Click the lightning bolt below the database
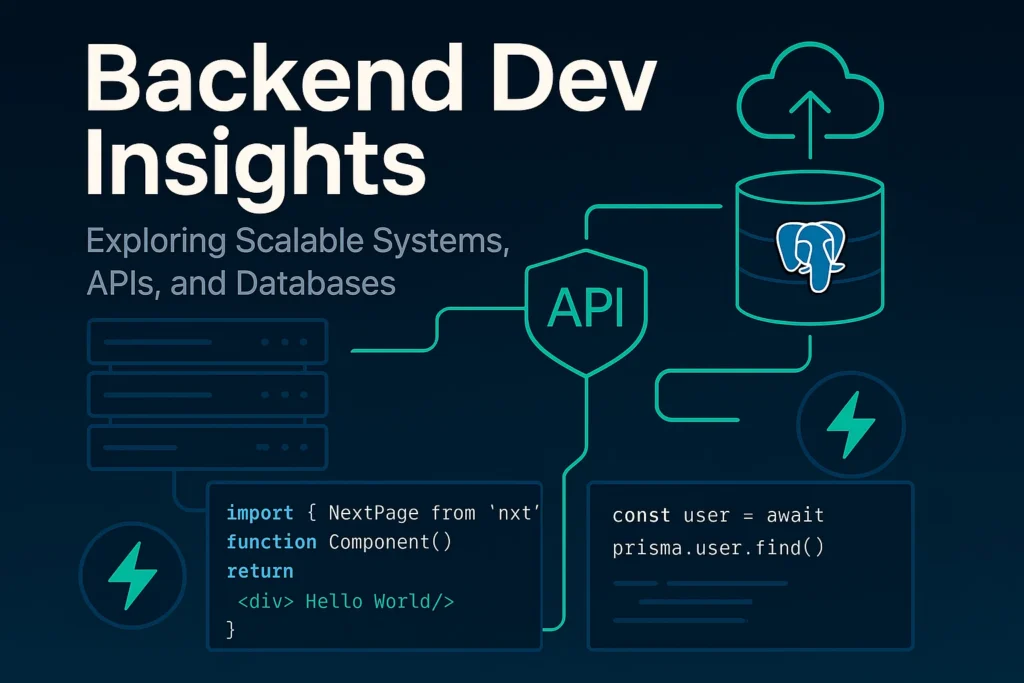Viewport: 1024px width, 683px height. [851, 425]
